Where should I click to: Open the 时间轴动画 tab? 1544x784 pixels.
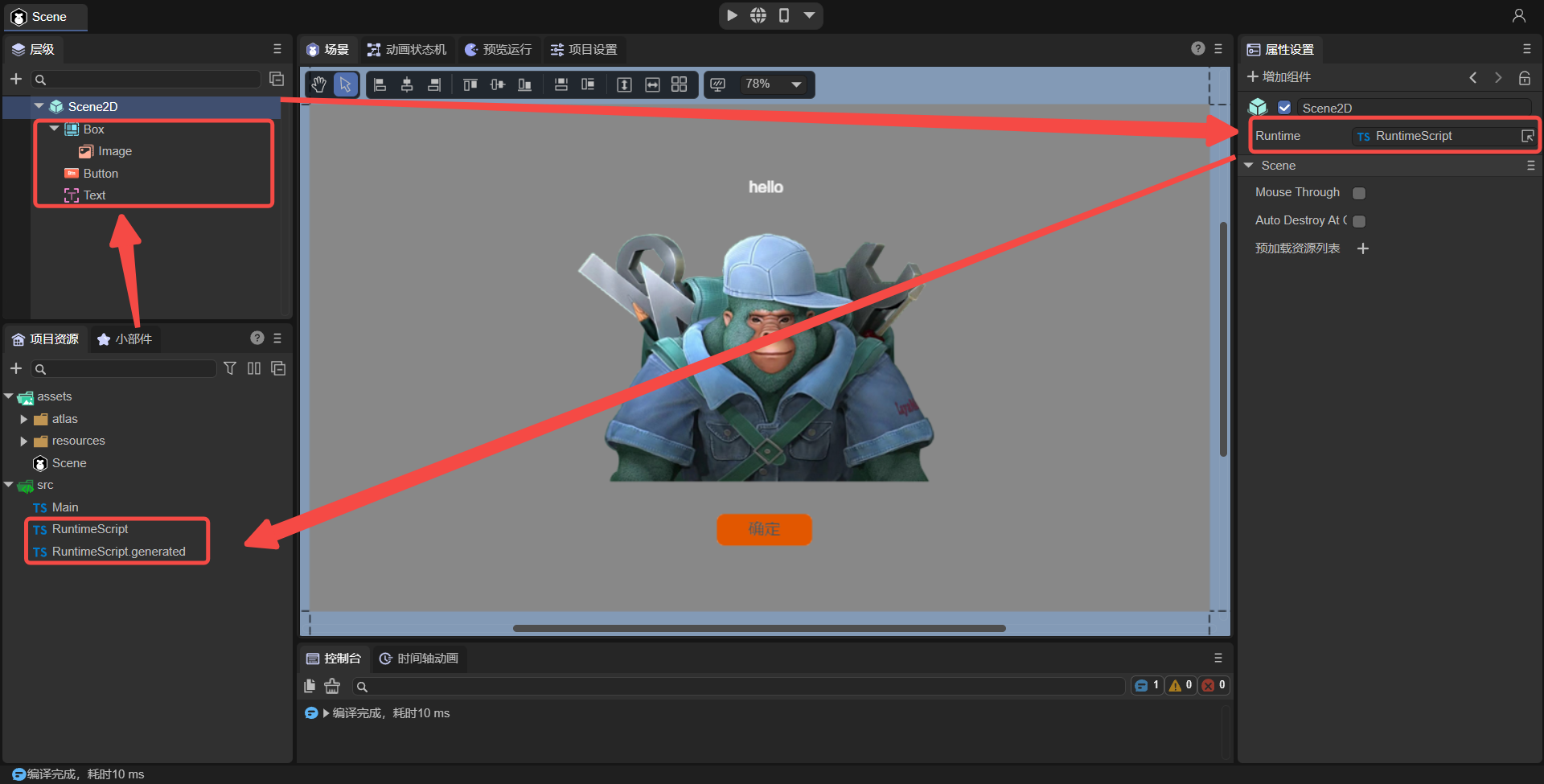point(419,659)
